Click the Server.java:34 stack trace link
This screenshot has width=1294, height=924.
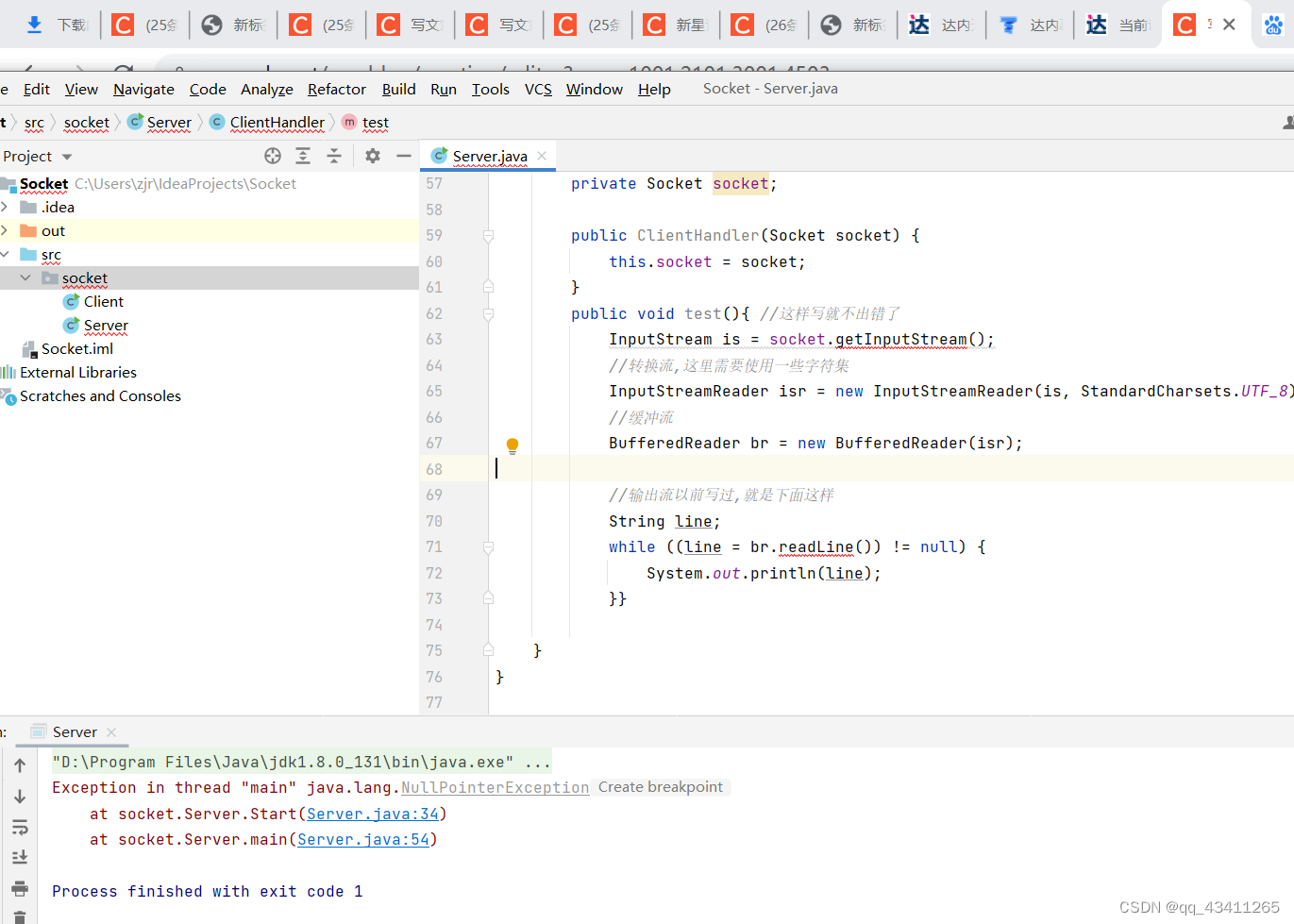[x=374, y=813]
